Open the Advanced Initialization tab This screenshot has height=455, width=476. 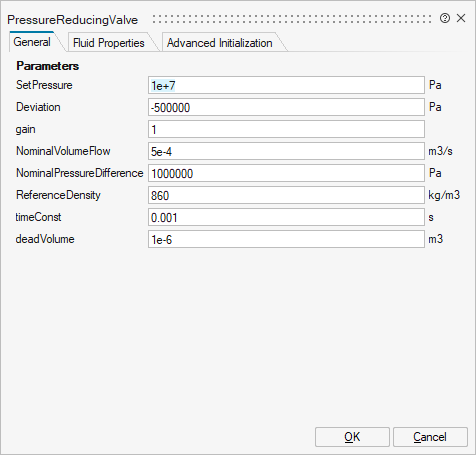point(220,43)
